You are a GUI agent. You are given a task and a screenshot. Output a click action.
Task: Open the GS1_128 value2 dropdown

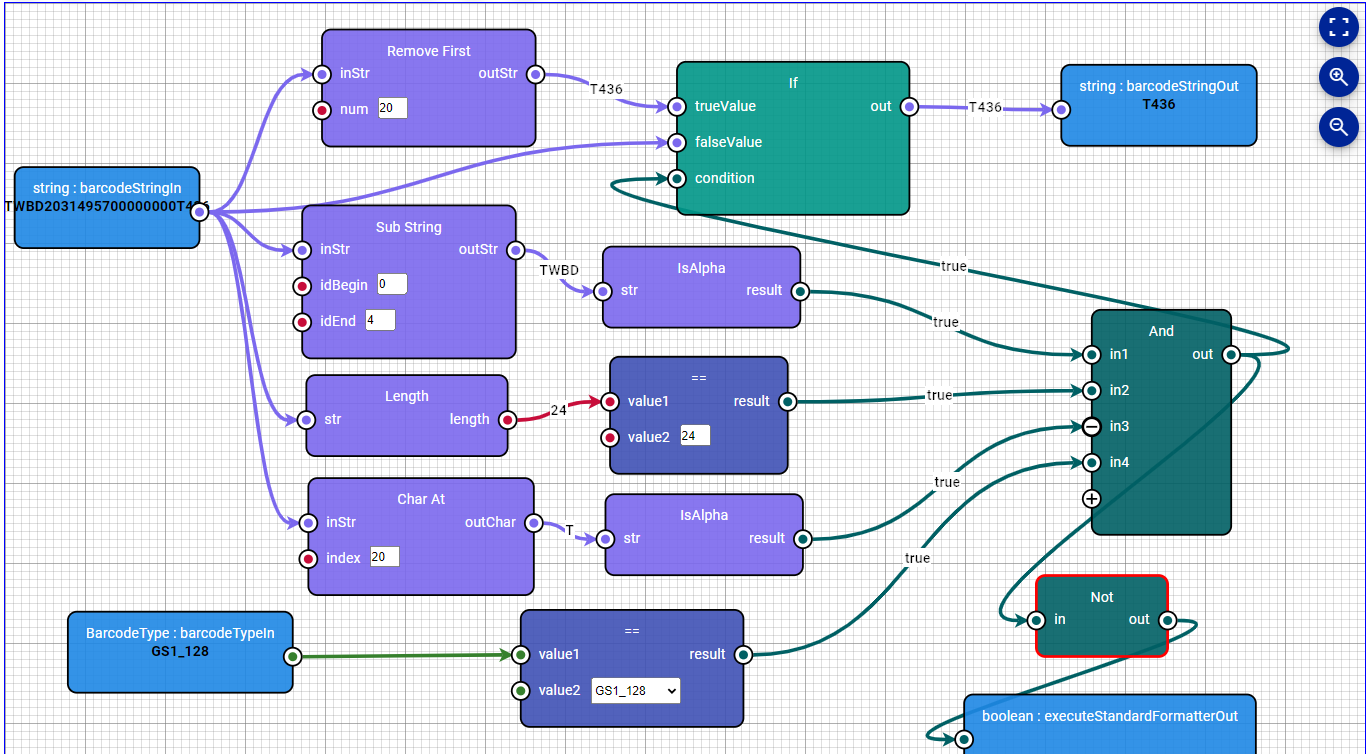point(635,691)
